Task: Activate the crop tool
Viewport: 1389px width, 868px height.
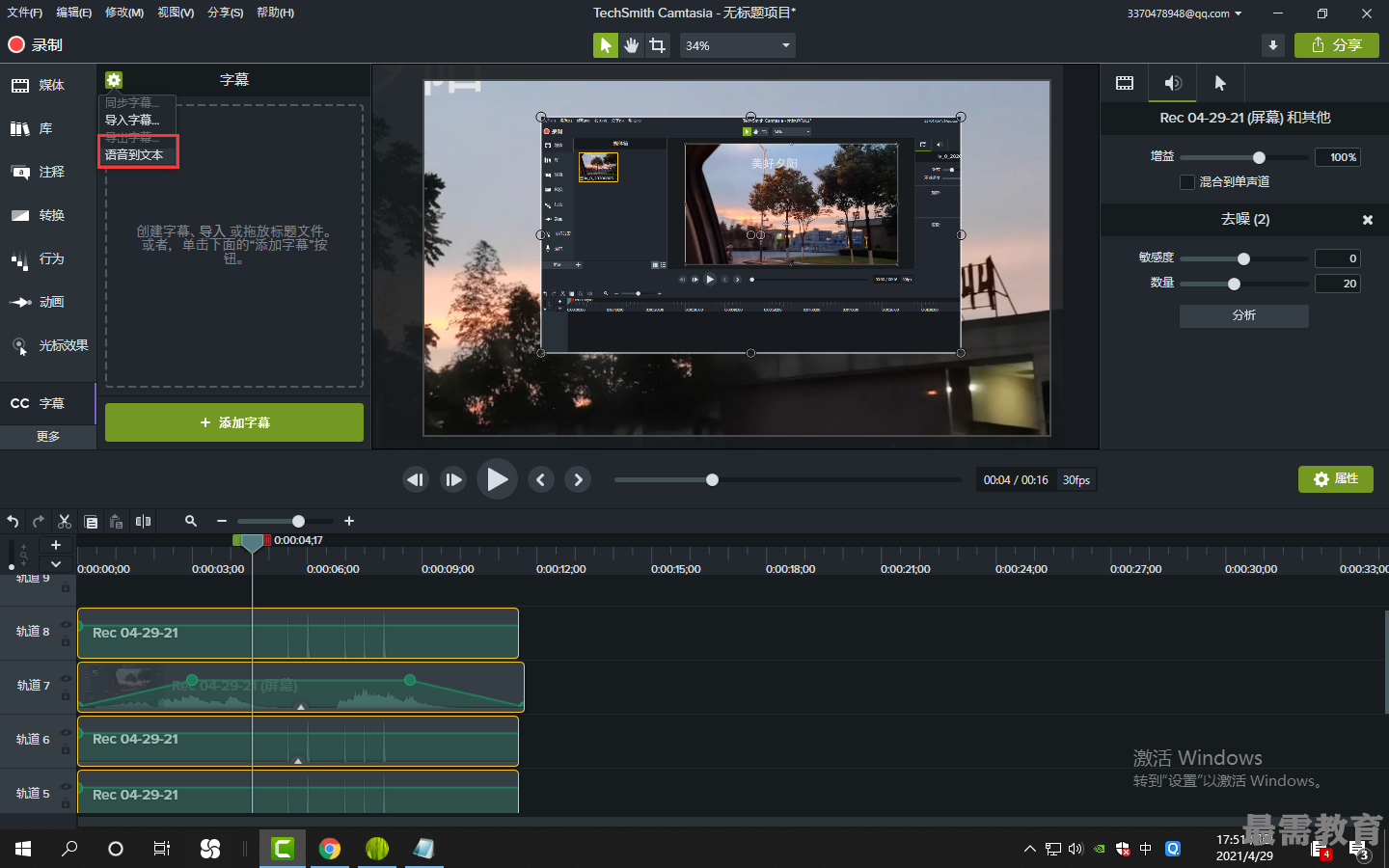Action: 658,45
